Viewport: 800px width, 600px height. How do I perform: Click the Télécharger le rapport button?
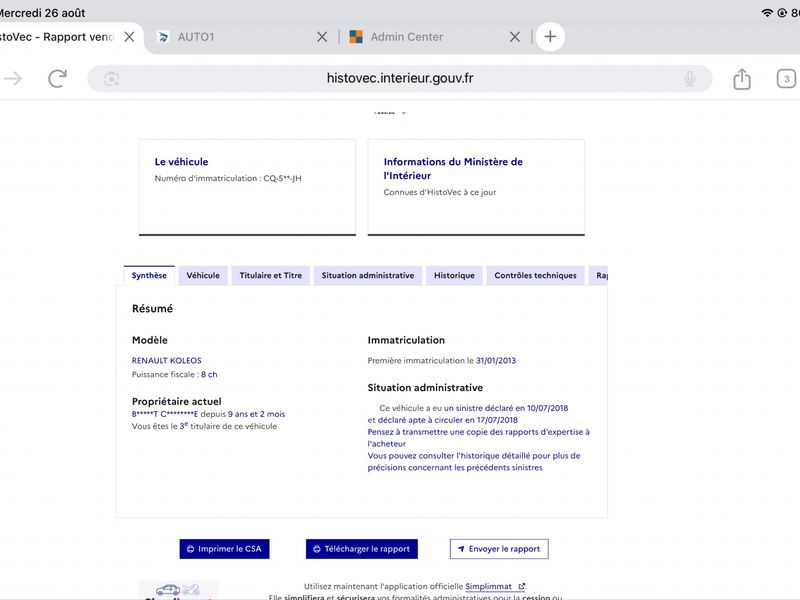(x=362, y=549)
